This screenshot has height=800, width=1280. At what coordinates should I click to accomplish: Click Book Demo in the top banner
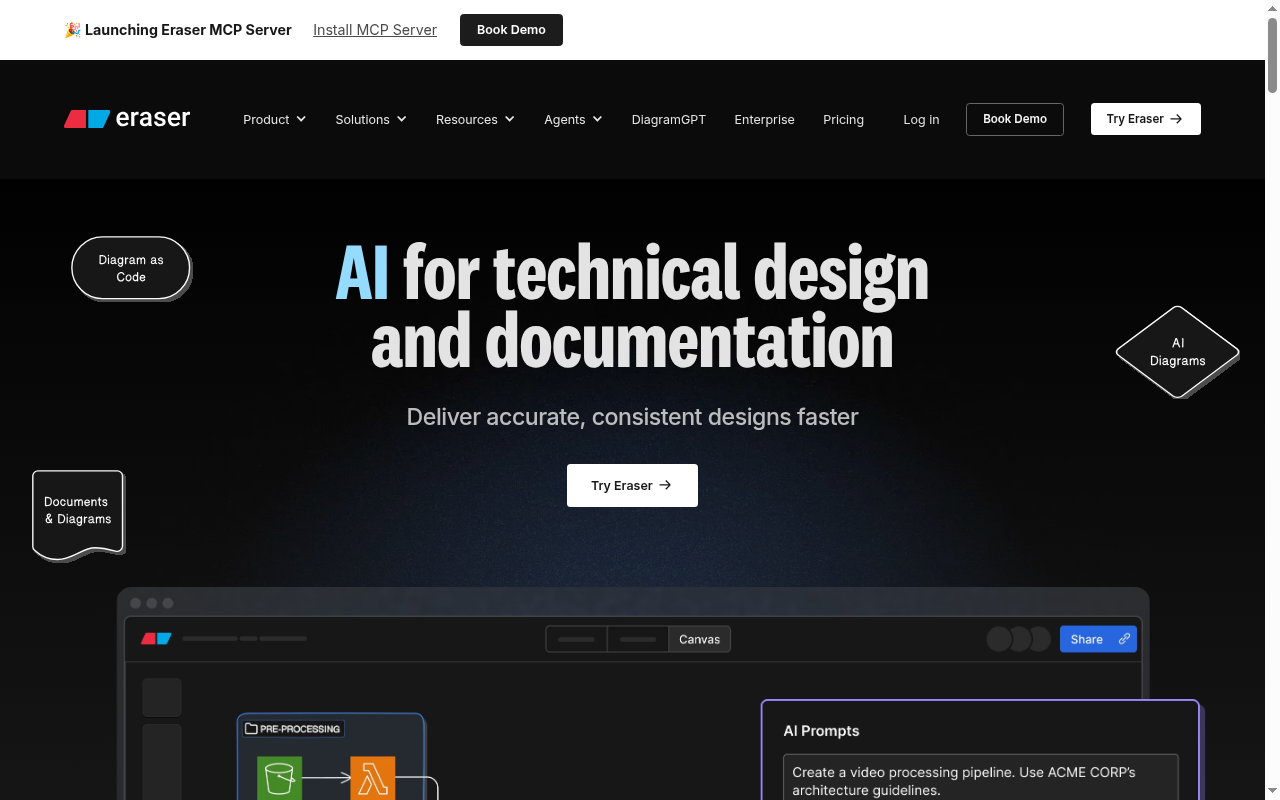pyautogui.click(x=511, y=30)
